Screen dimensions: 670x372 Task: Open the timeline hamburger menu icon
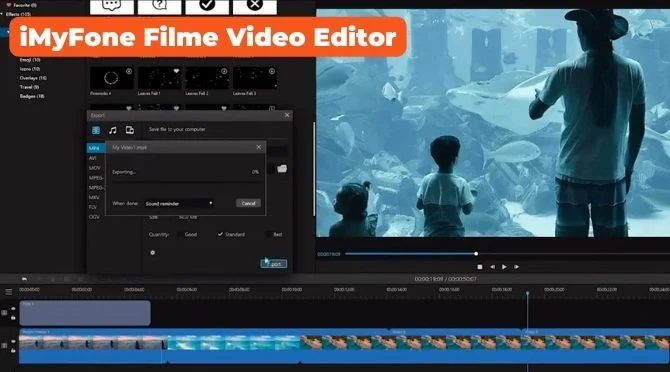tap(9, 292)
